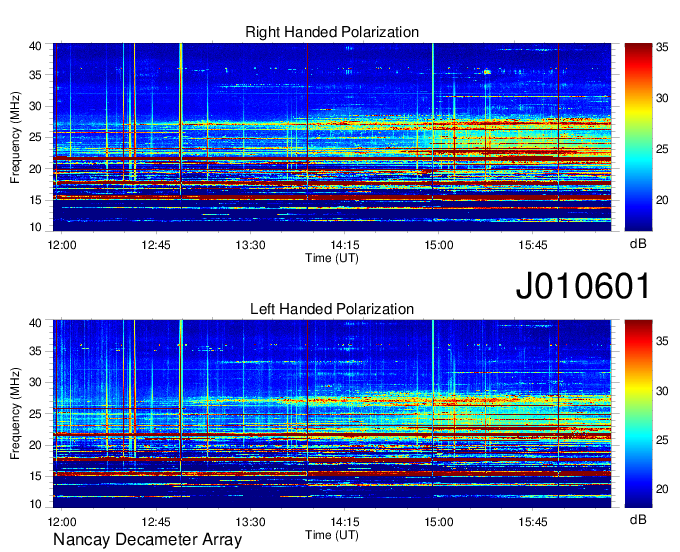The height and width of the screenshot is (552, 680).
Task: Click the "13:30" time tick of Left Handed plot
Action: tap(251, 522)
